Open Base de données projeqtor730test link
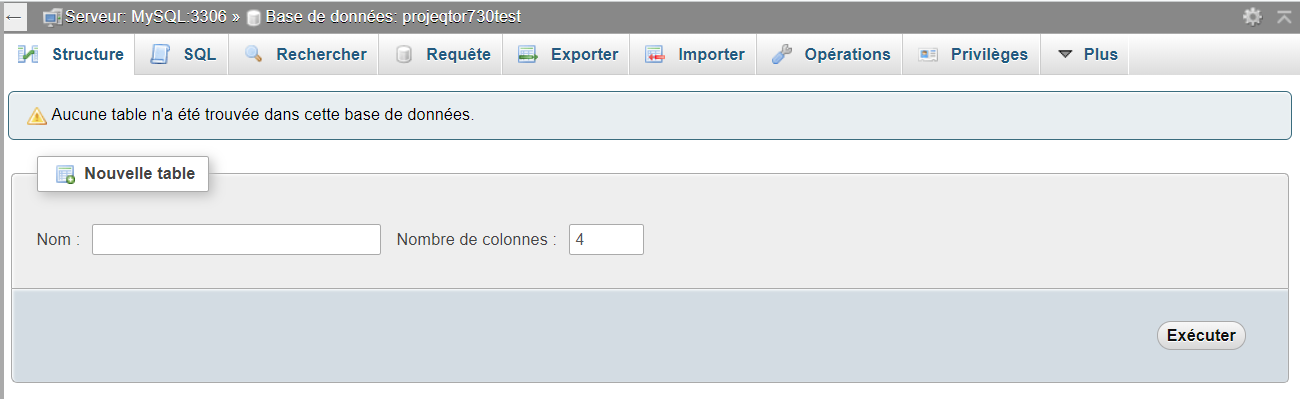This screenshot has height=399, width=1300. click(x=393, y=17)
